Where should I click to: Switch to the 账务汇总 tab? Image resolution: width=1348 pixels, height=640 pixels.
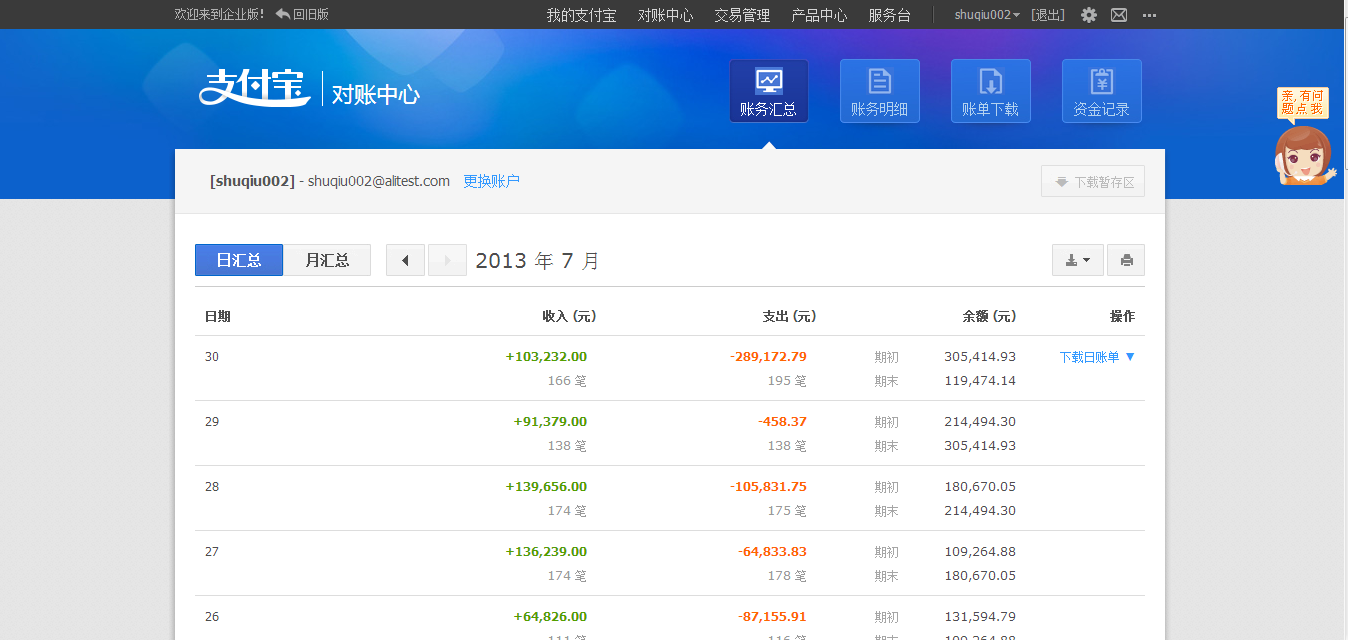pyautogui.click(x=769, y=91)
